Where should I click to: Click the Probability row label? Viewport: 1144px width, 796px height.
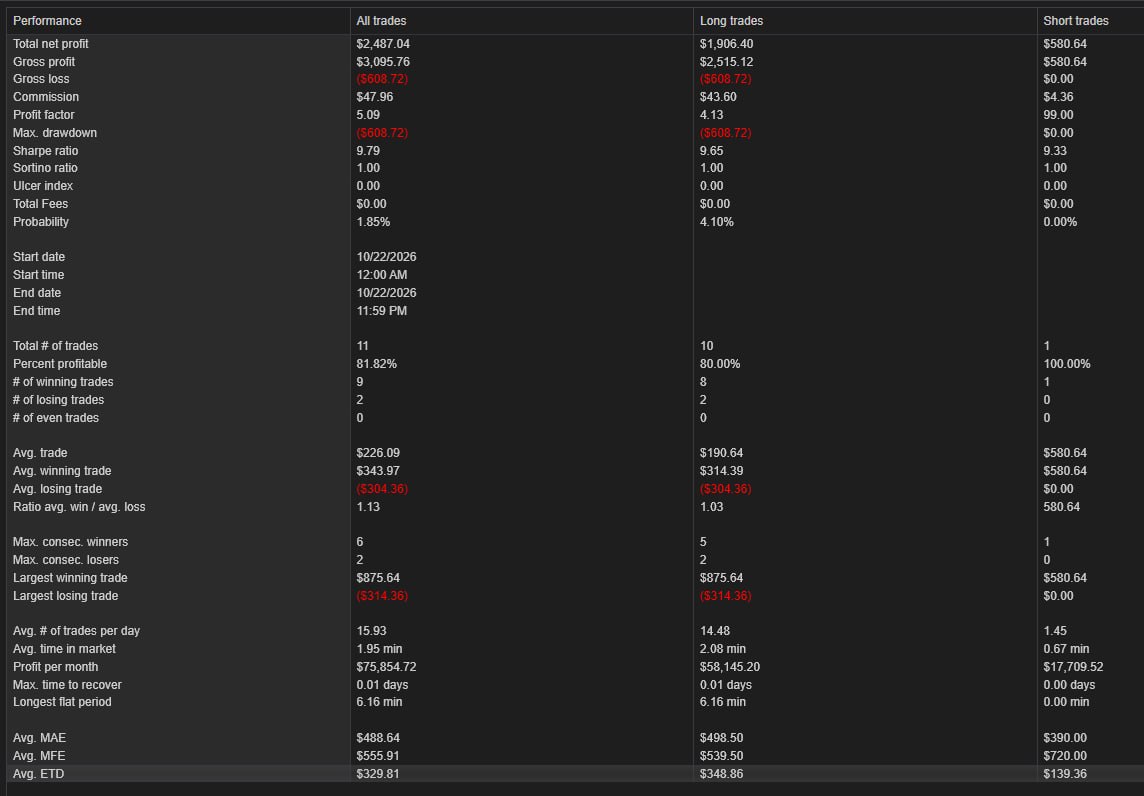pyautogui.click(x=41, y=222)
